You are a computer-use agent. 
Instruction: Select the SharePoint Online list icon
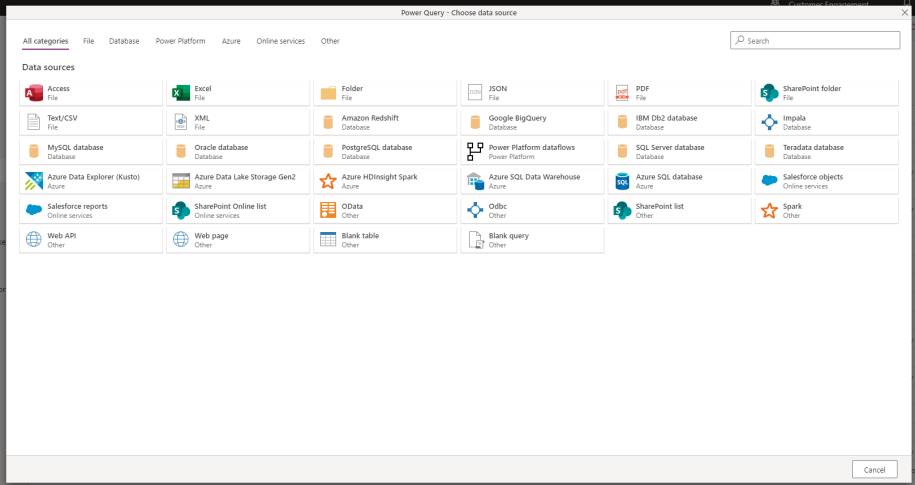click(181, 210)
